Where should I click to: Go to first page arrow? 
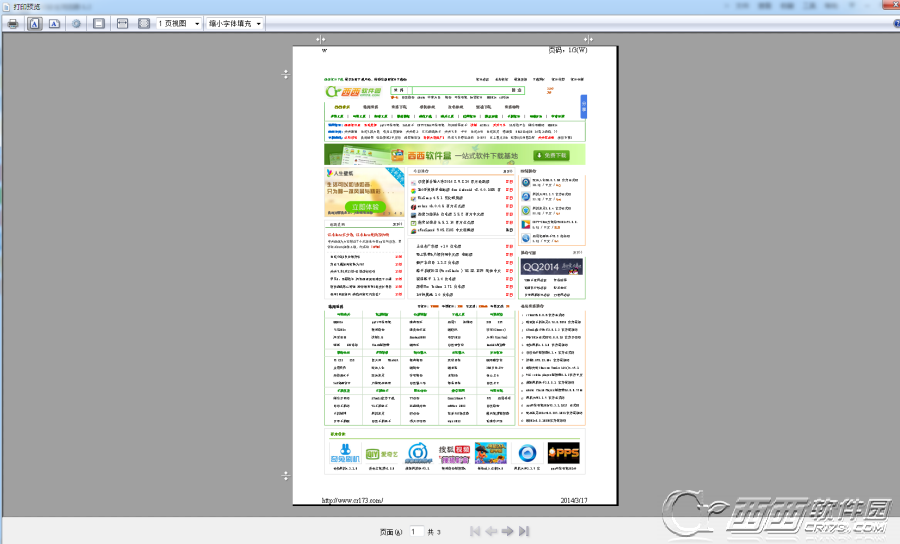(475, 531)
